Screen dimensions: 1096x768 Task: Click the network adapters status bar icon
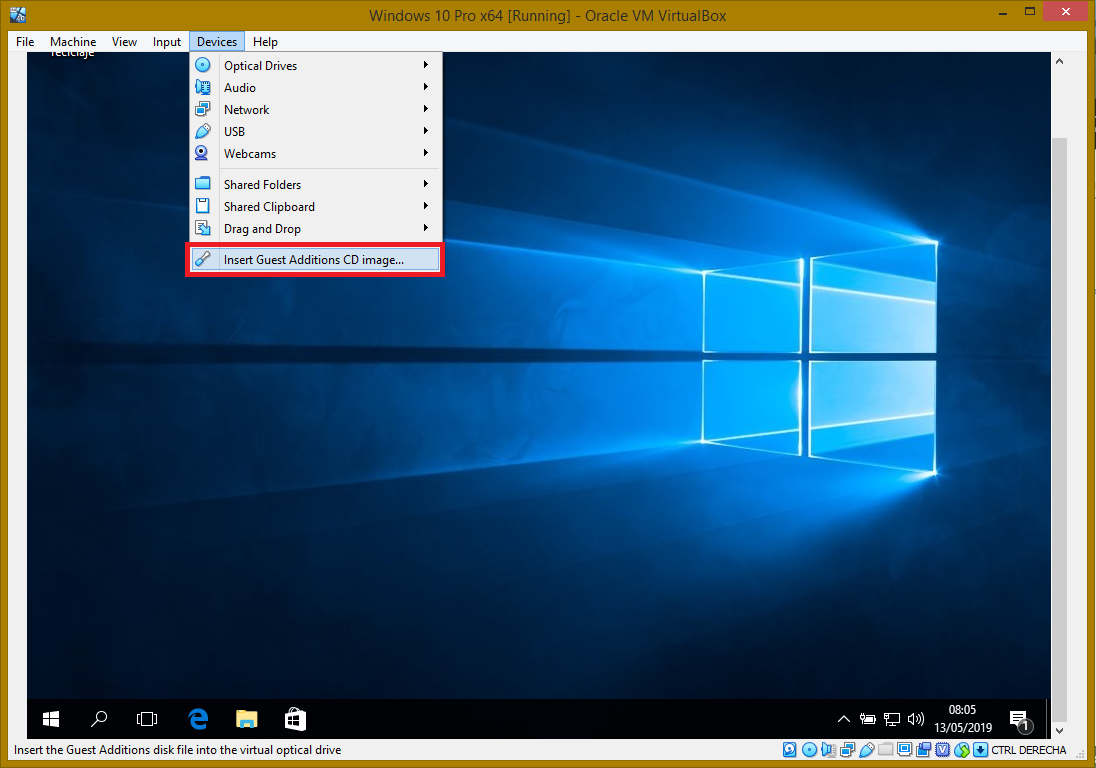point(848,750)
